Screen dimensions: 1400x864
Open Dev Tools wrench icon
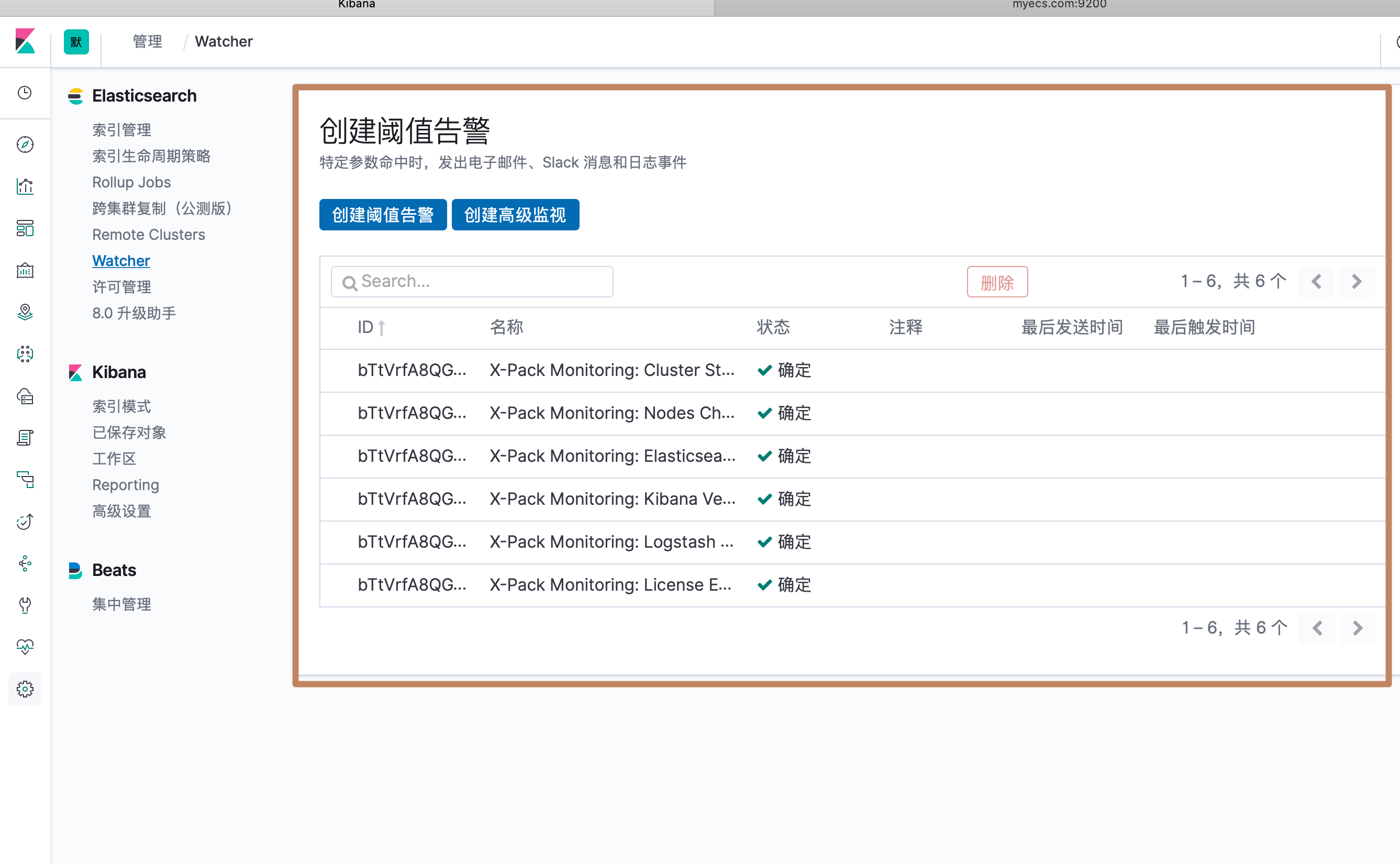(25, 605)
